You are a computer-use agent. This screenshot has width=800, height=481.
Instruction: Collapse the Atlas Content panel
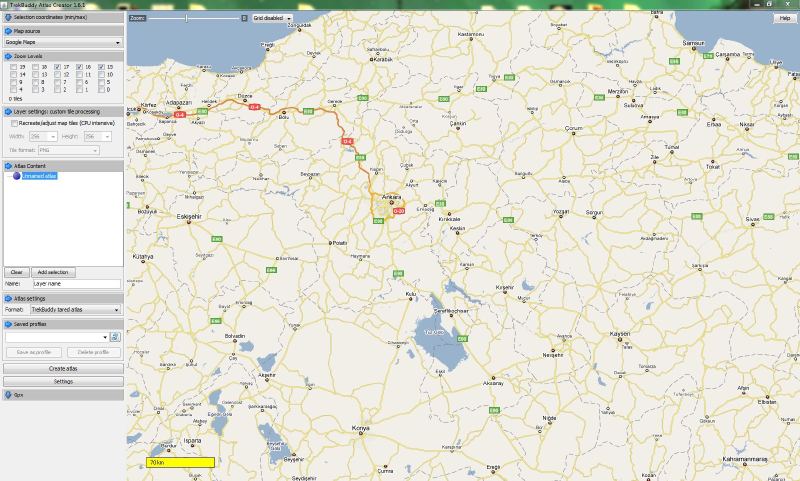(x=63, y=166)
